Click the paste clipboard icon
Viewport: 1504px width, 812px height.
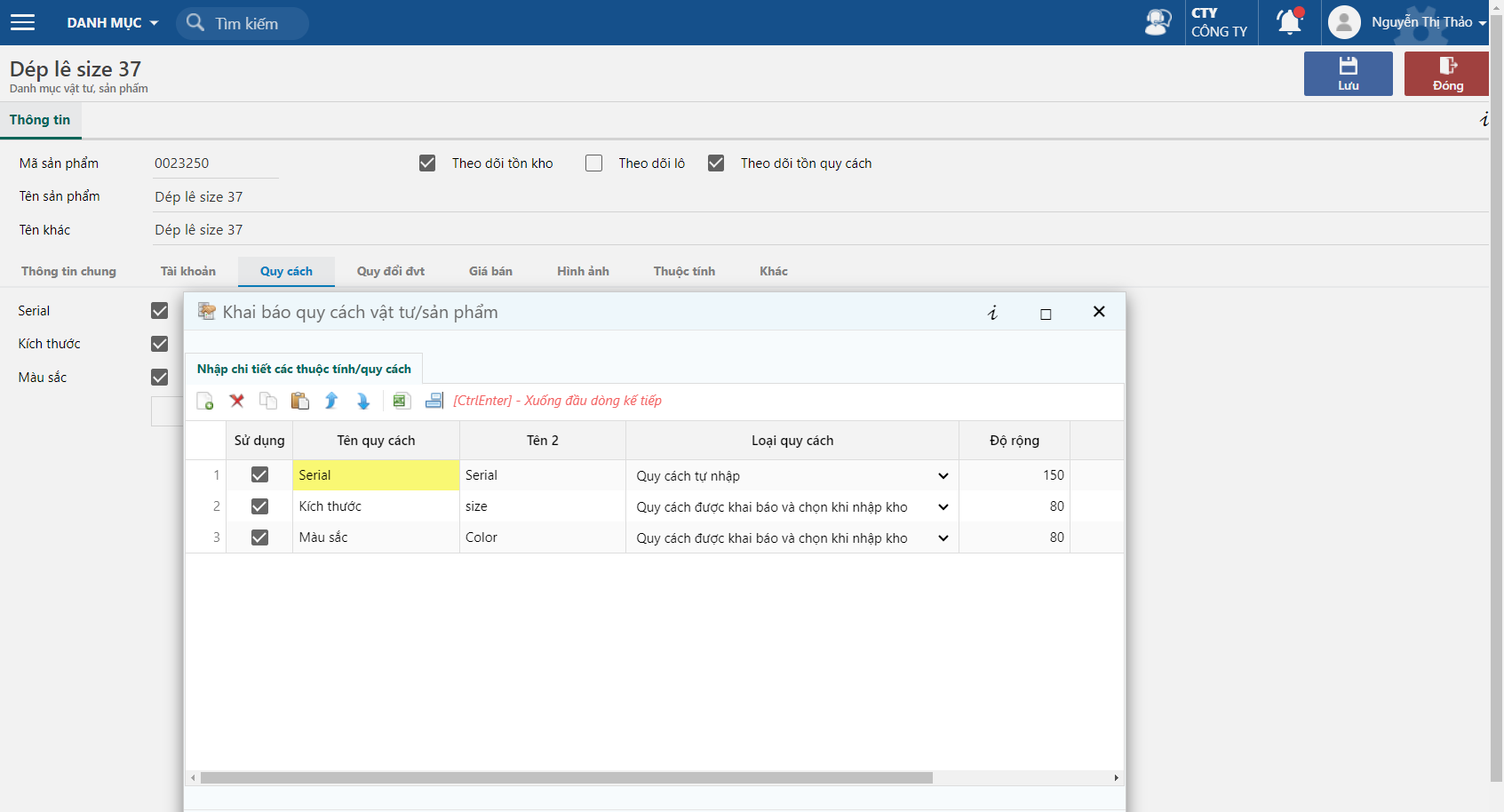point(300,402)
